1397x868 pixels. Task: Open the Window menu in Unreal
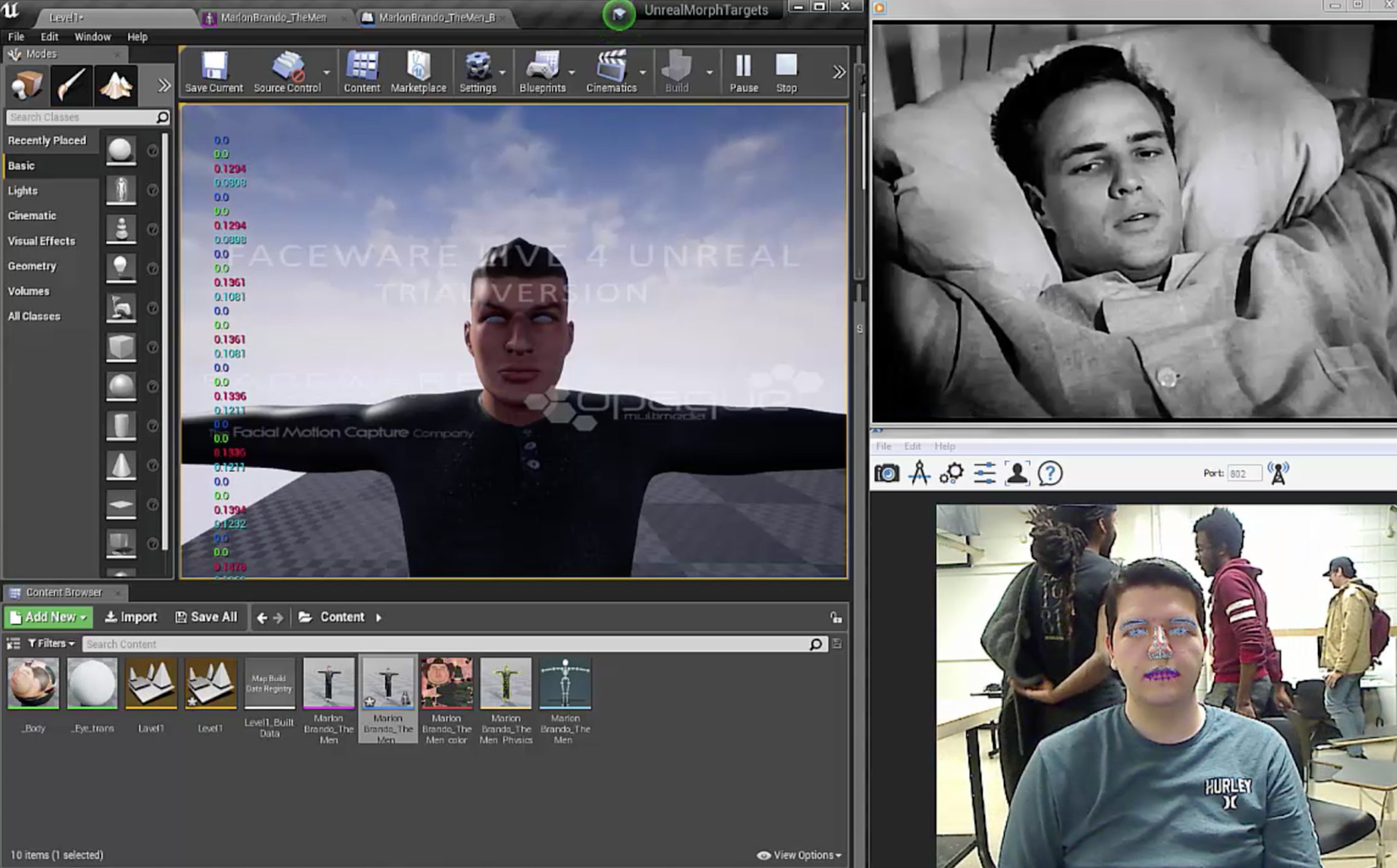tap(93, 37)
